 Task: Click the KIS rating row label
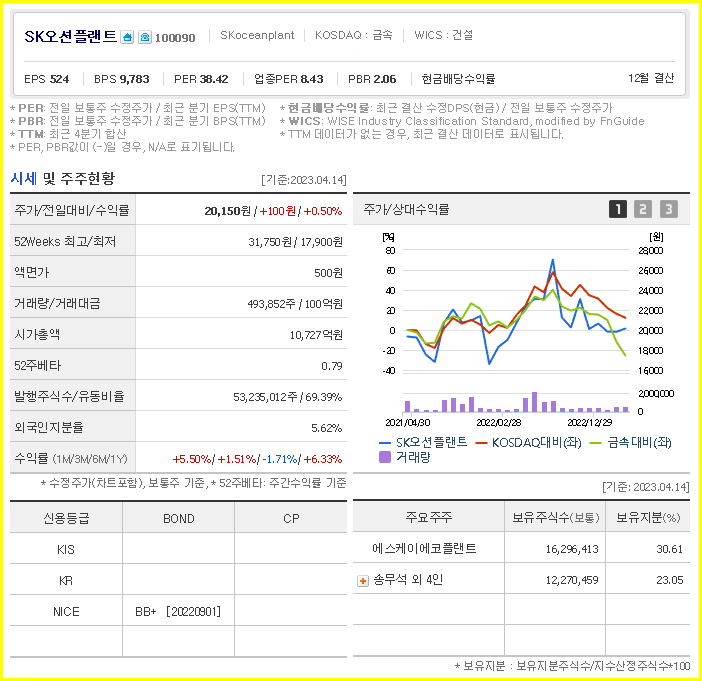click(x=66, y=550)
